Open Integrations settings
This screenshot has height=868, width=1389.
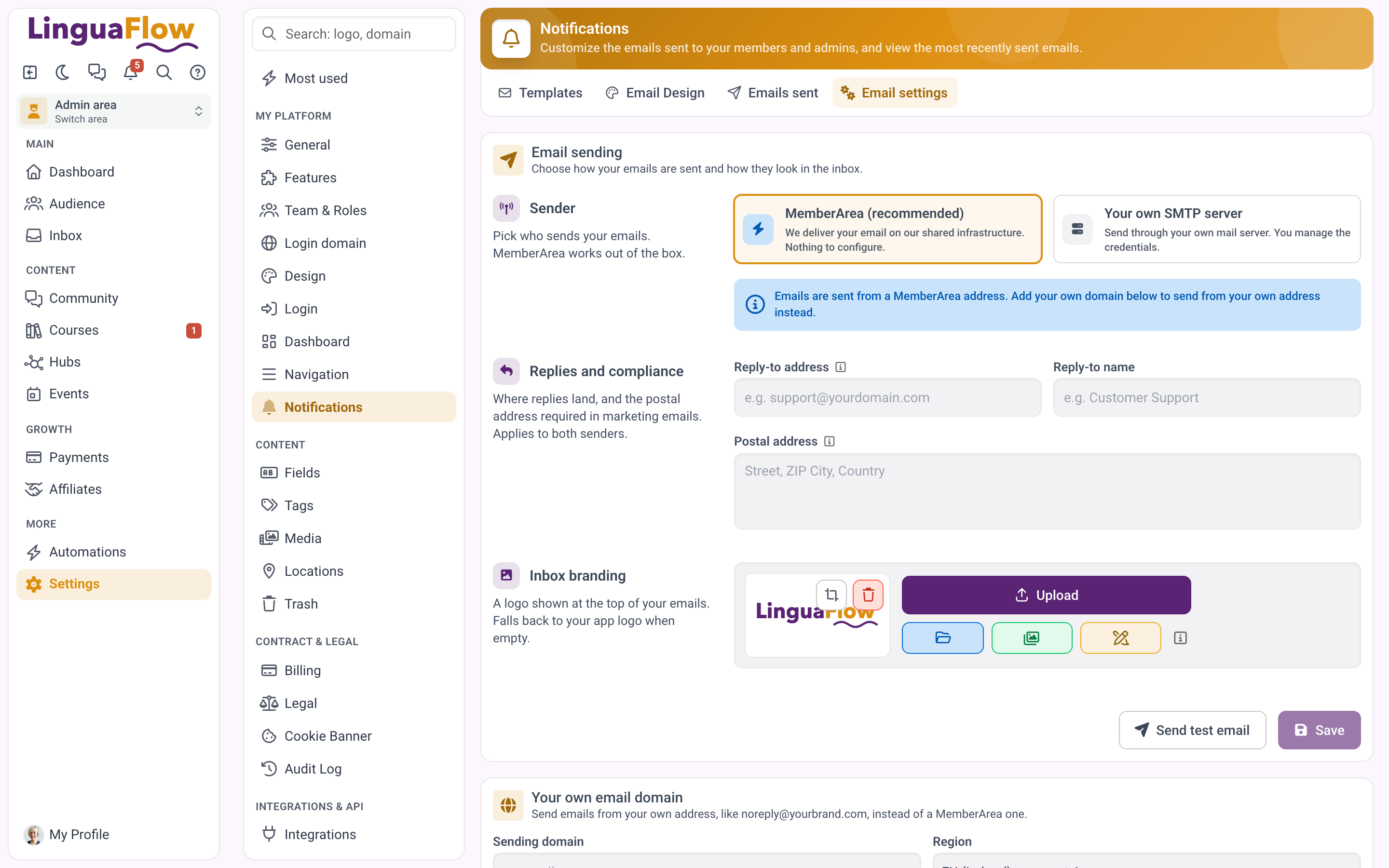(x=354, y=834)
